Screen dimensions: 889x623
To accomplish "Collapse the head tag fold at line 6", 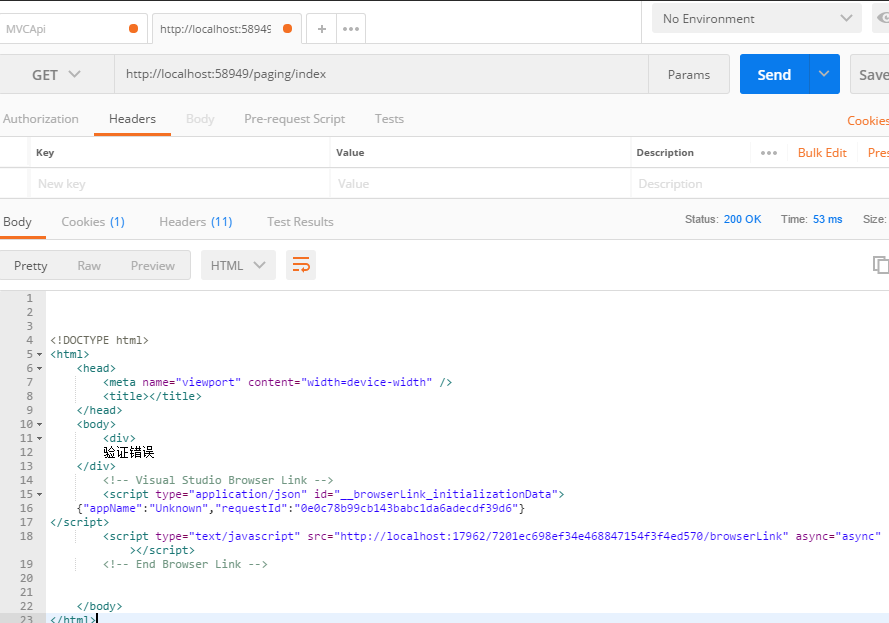I will click(40, 368).
